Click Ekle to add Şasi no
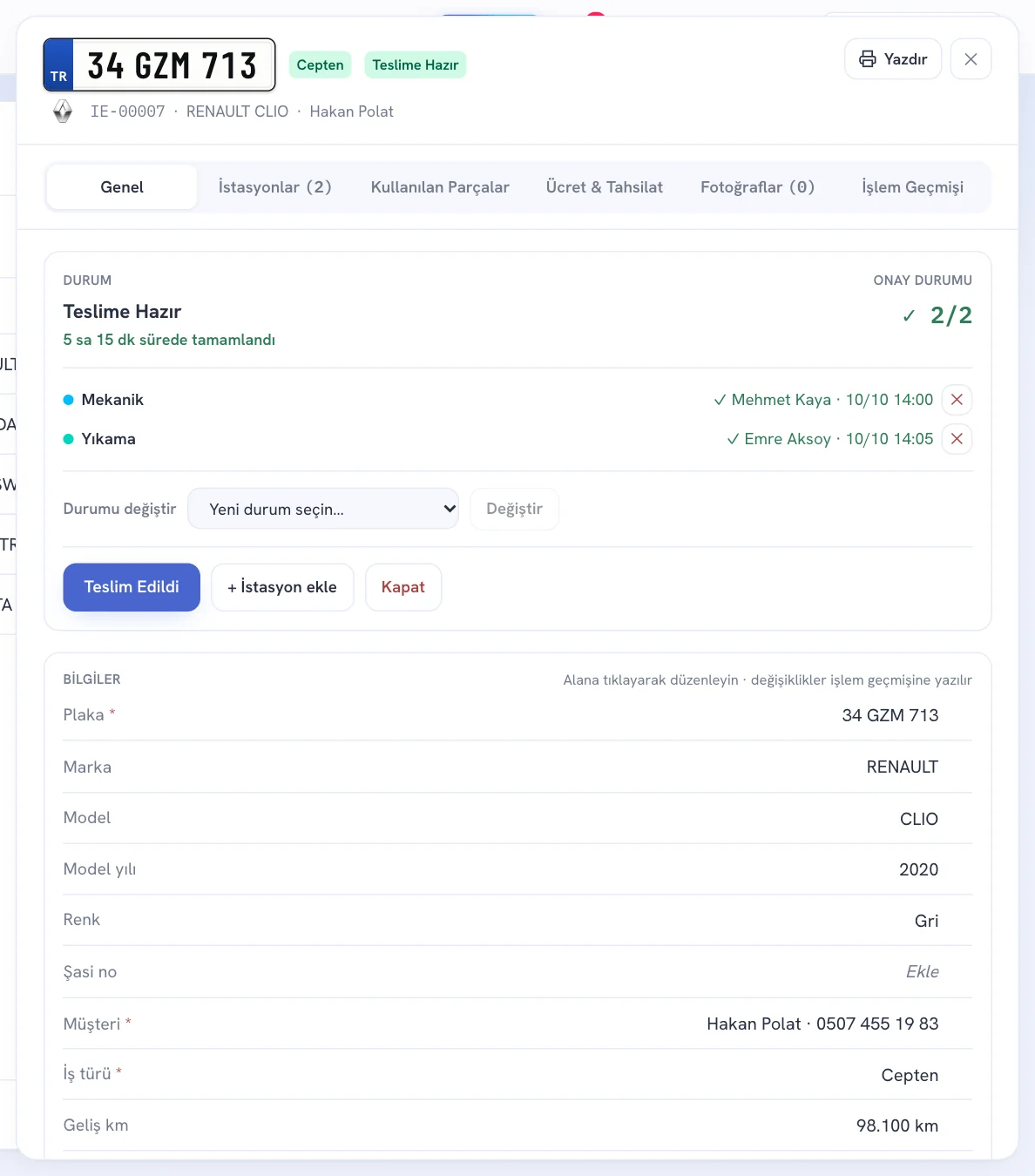The image size is (1035, 1176). 923,971
